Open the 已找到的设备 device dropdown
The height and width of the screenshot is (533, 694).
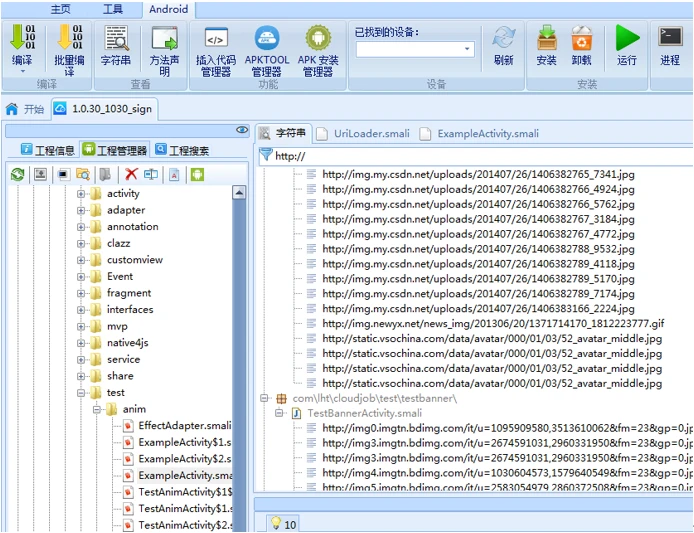pyautogui.click(x=467, y=49)
